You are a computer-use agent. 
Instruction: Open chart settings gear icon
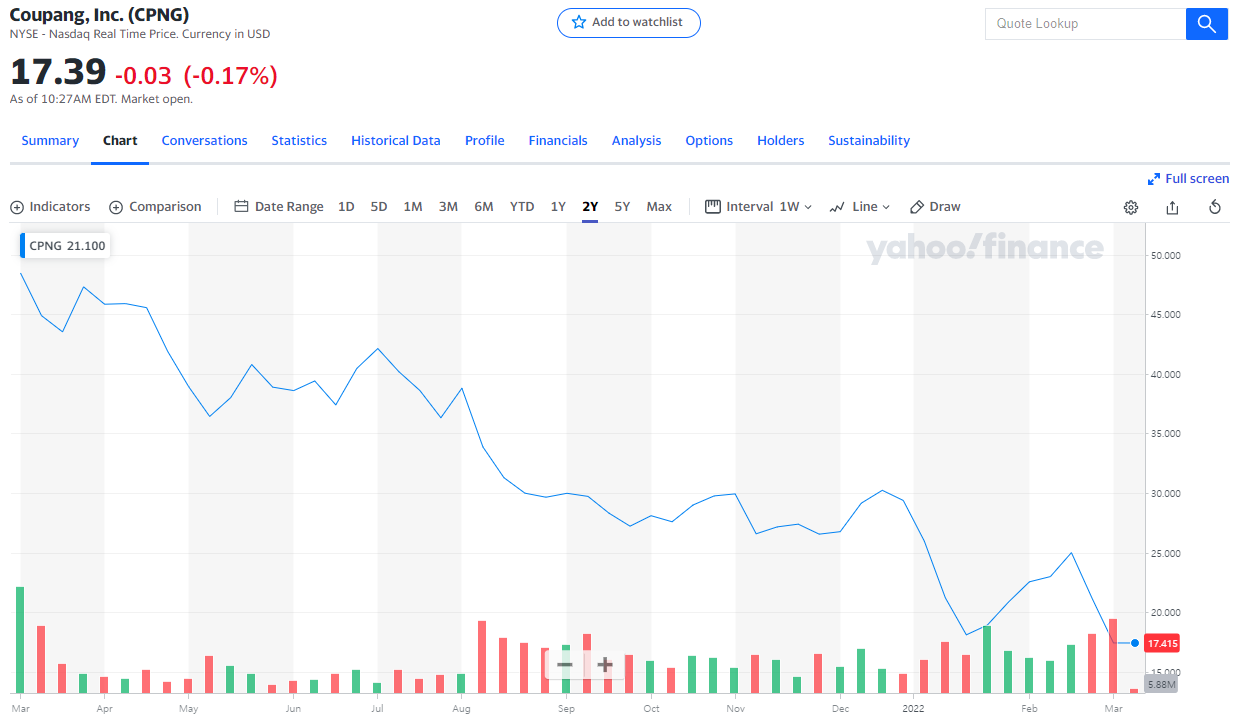(1131, 207)
